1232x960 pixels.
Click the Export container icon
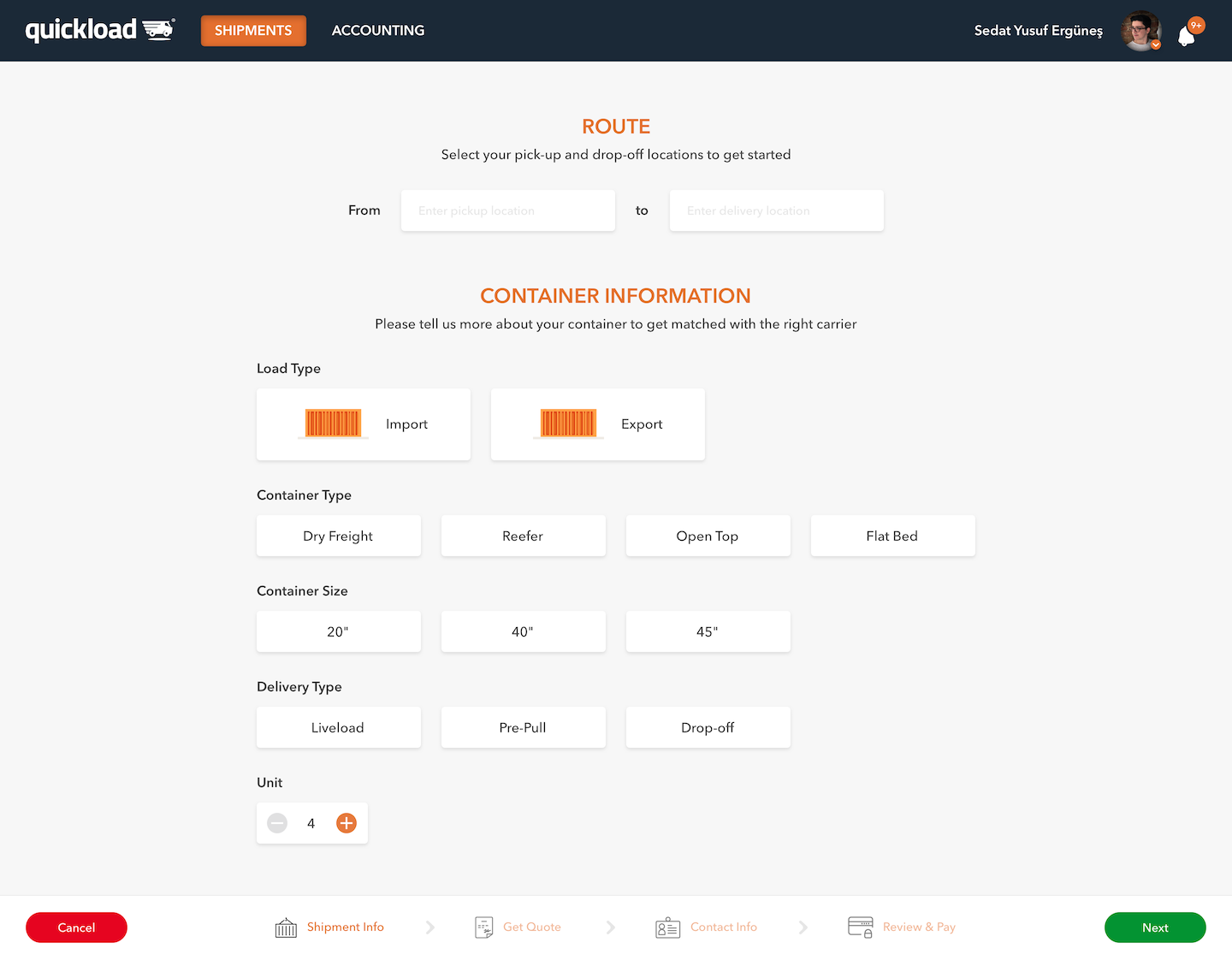(x=568, y=424)
